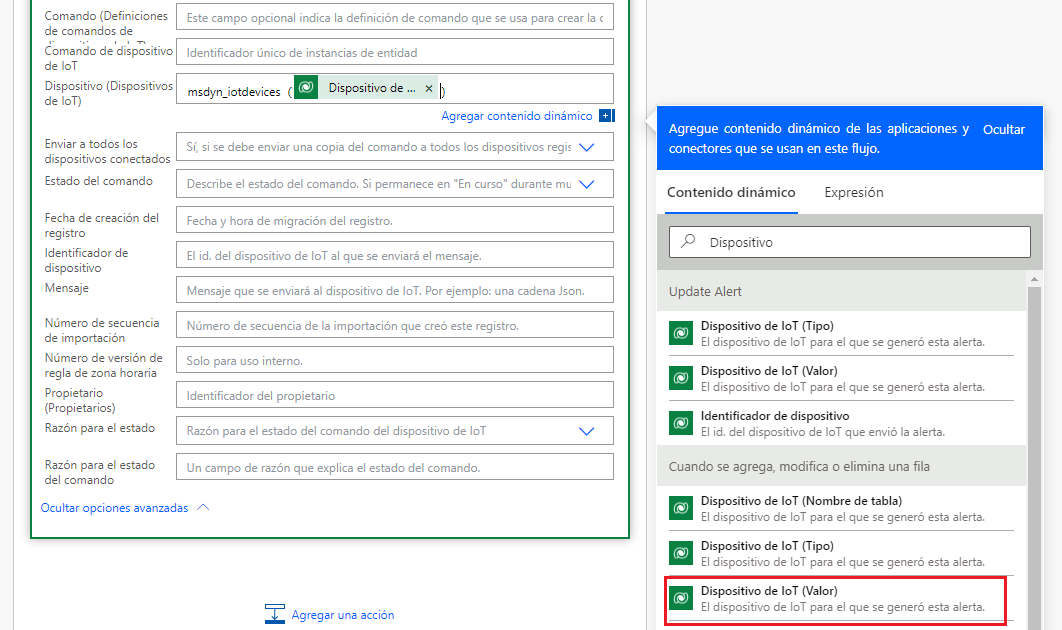The width and height of the screenshot is (1062, 630).
Task: Click icon of highlighted Dispositivo de IoT (Valor)
Action: pyautogui.click(x=681, y=598)
